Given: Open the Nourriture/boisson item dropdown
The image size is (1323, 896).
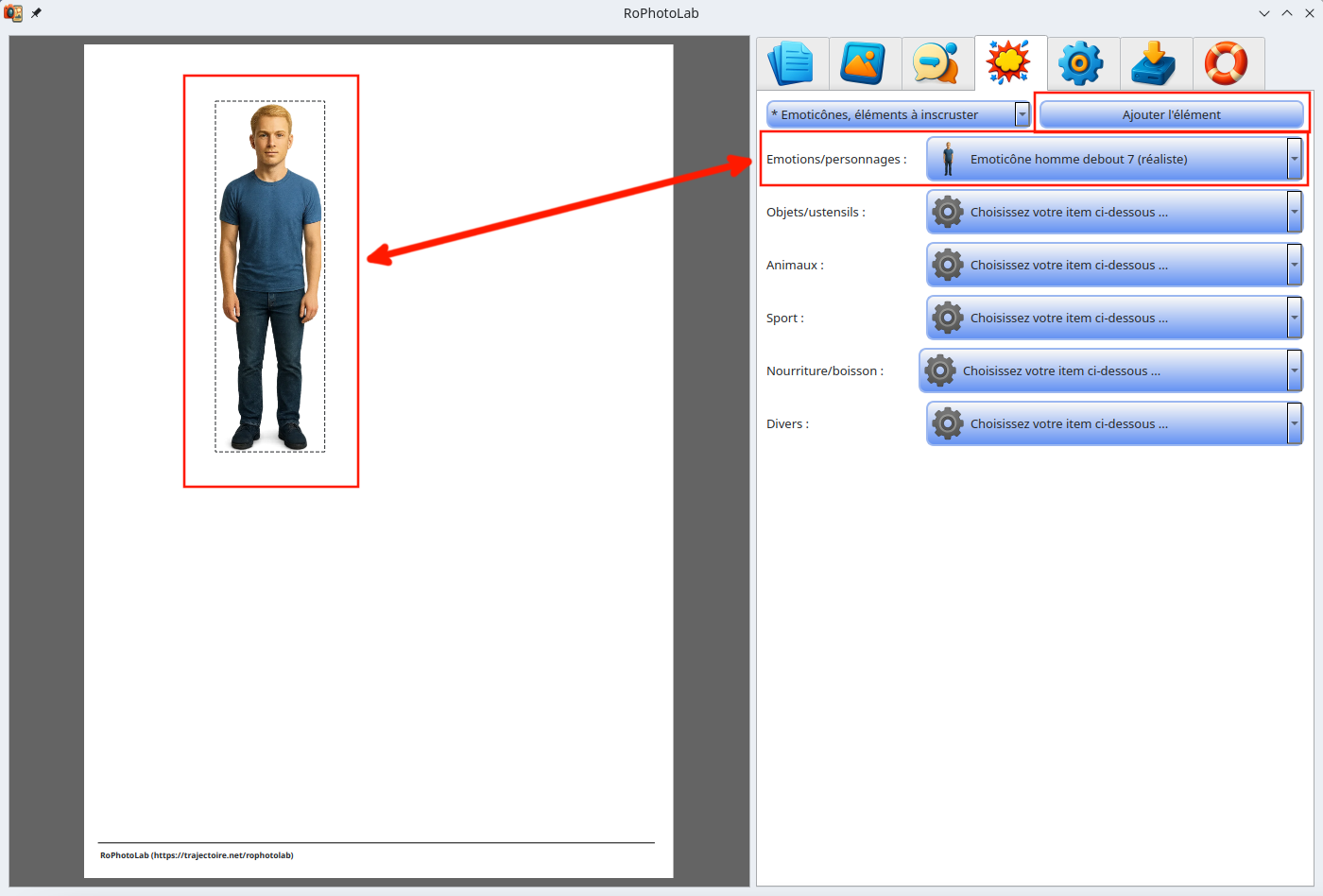Looking at the screenshot, I should coord(1109,370).
